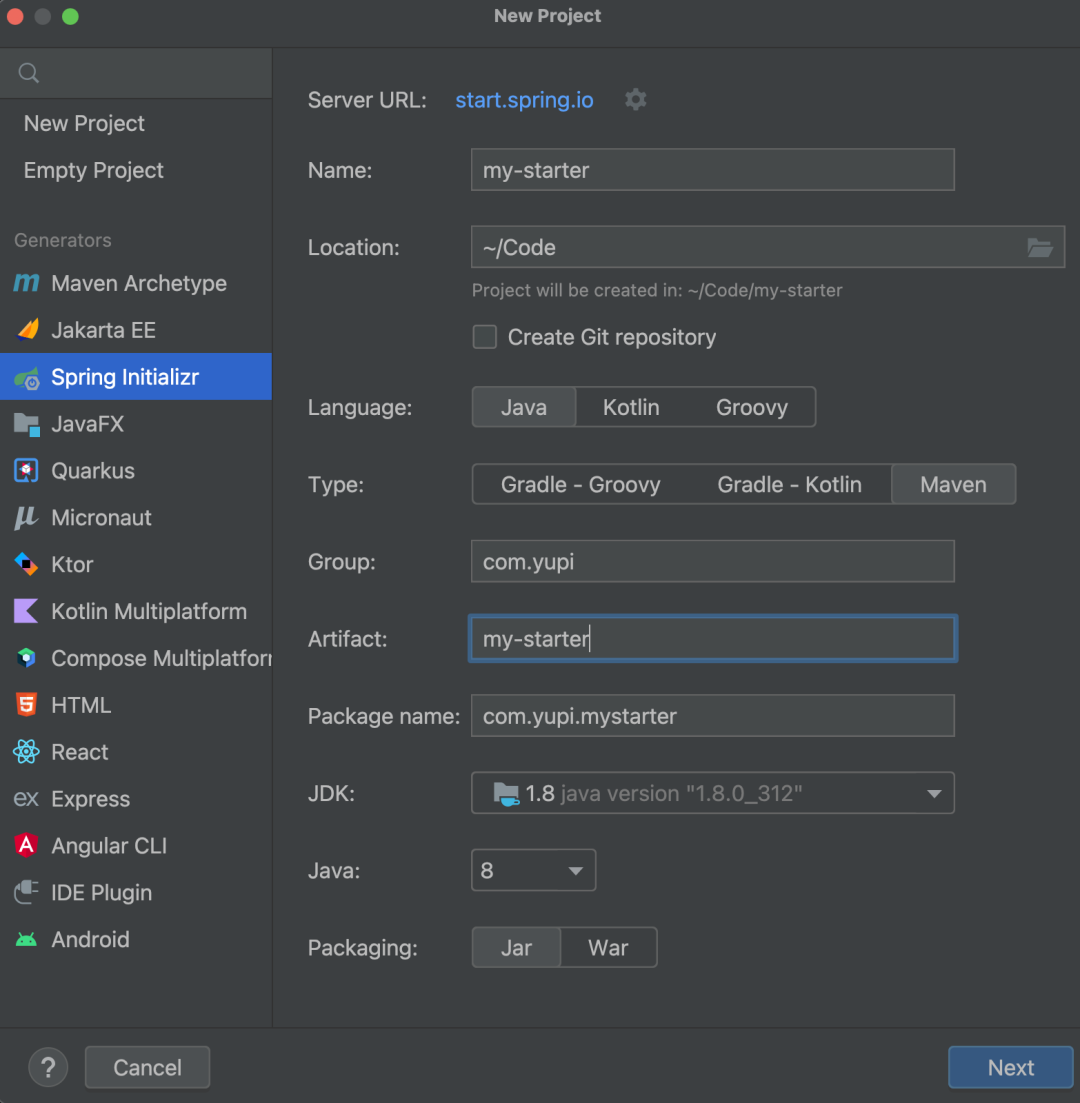Select Empty Project in the sidebar
1080x1103 pixels.
pos(94,171)
